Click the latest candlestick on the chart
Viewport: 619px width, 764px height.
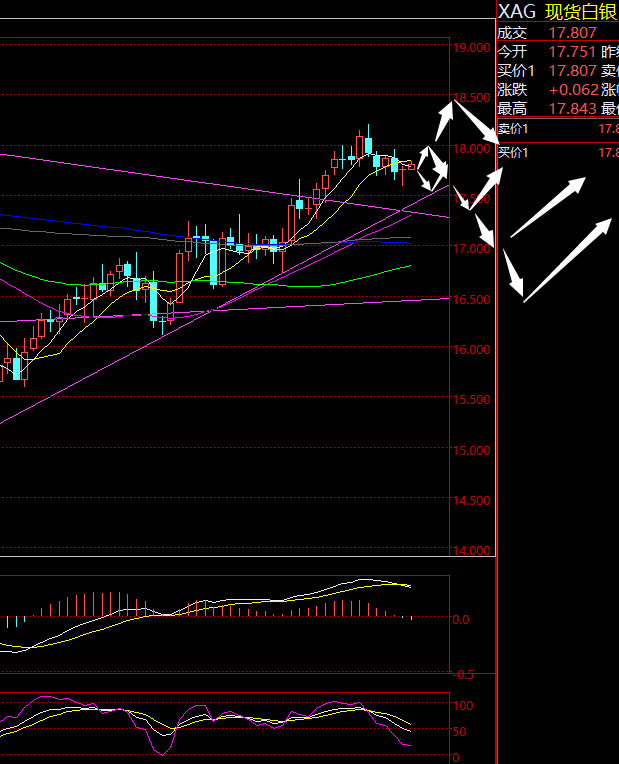coord(411,167)
